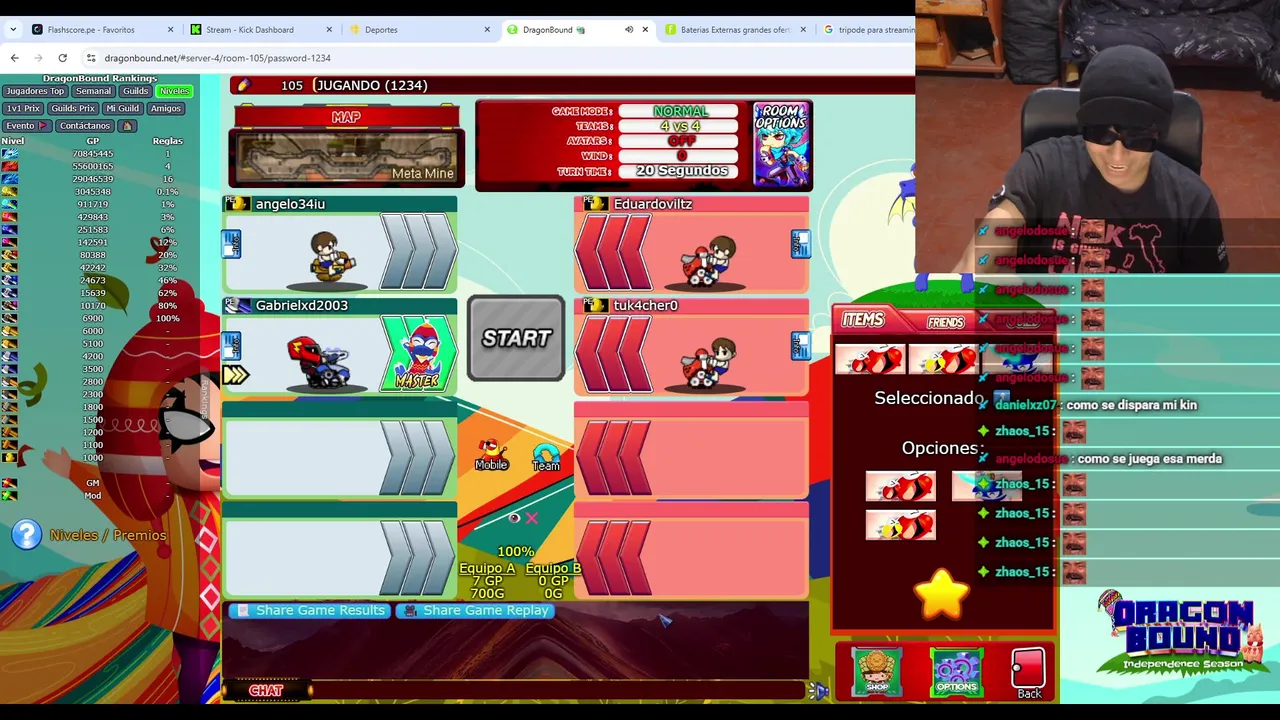Image resolution: width=1280 pixels, height=720 pixels.
Task: Click the blue help question mark icon
Action: coord(26,535)
